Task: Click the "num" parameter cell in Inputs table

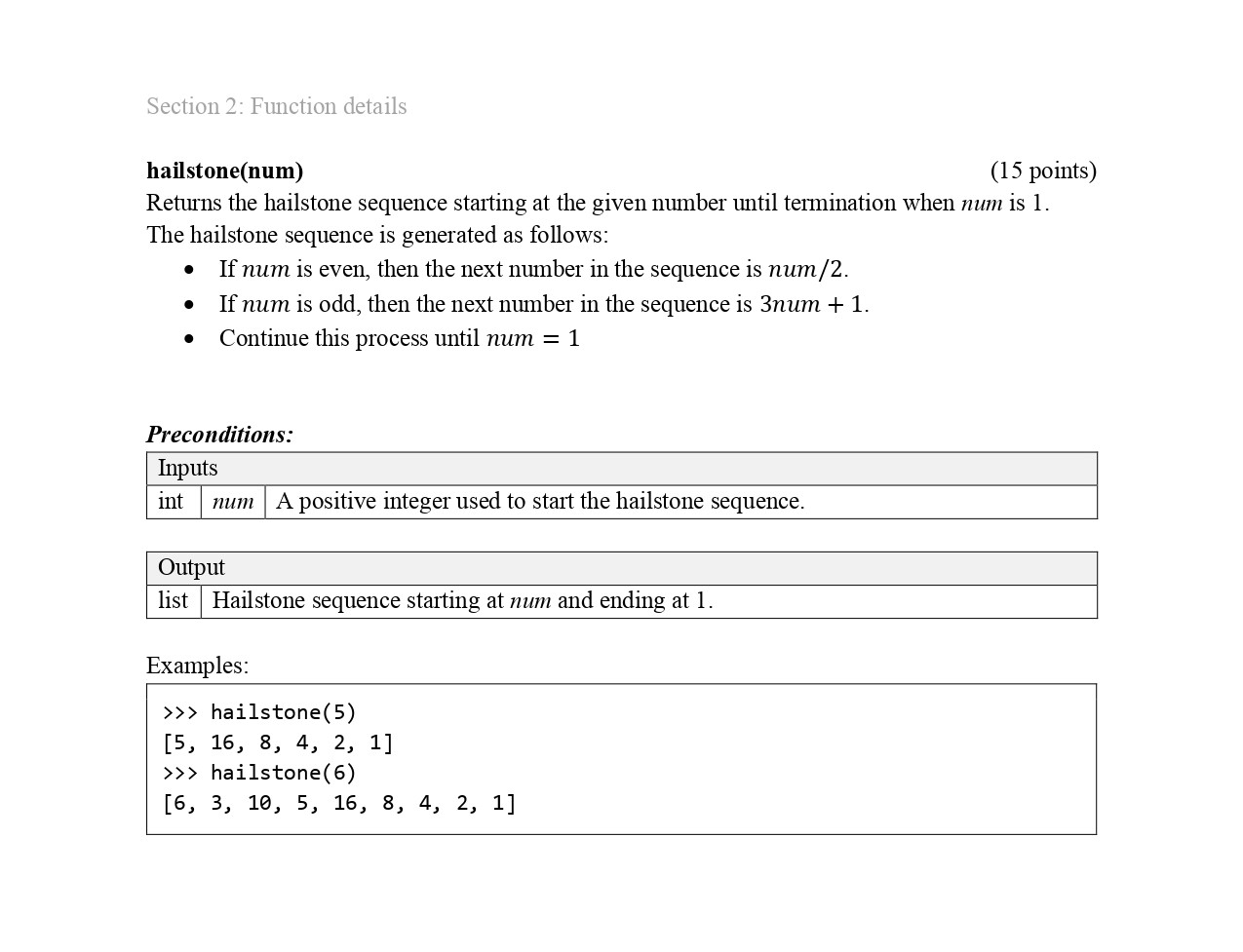Action: coord(233,502)
